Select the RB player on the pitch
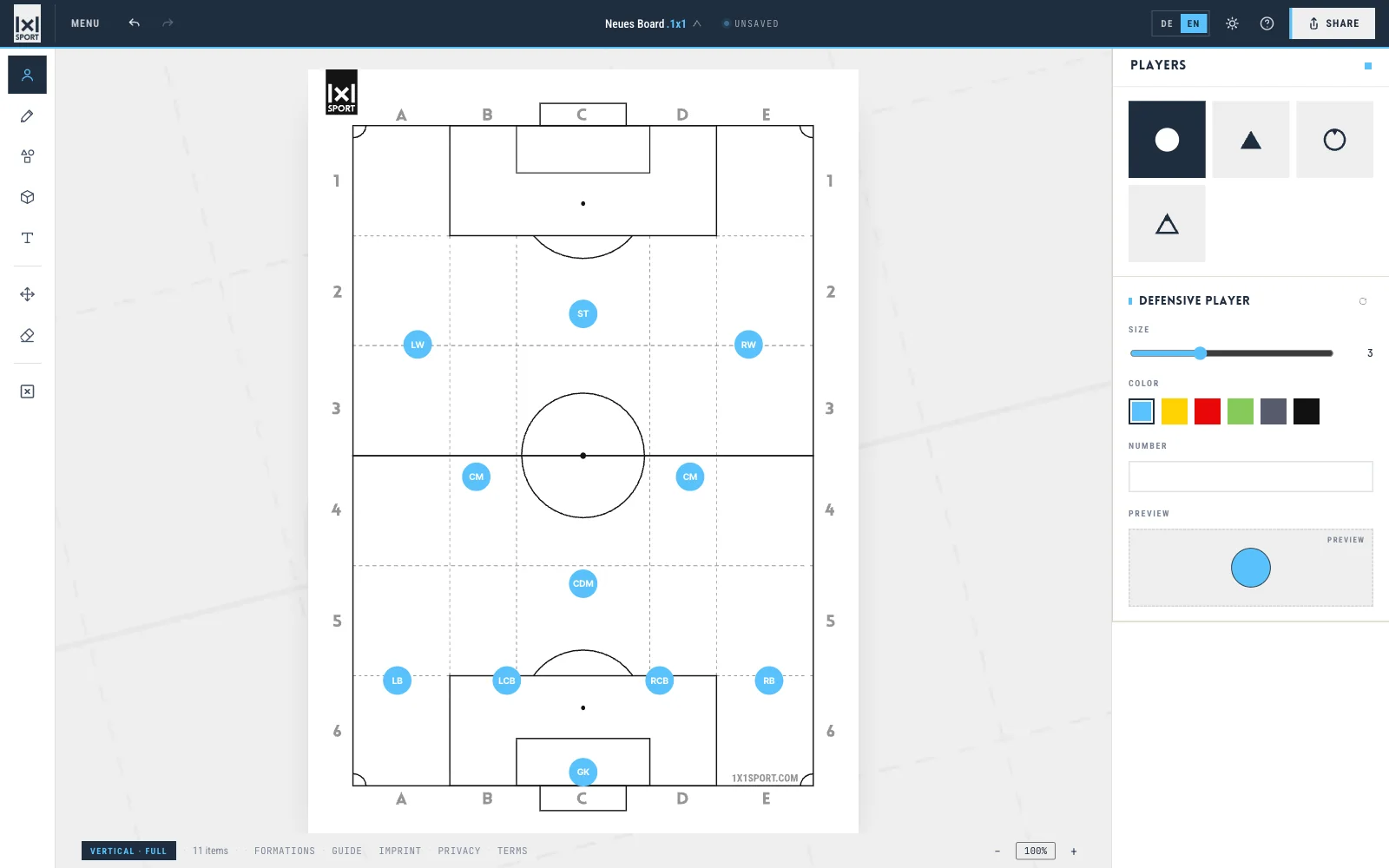The image size is (1389, 868). pos(769,681)
